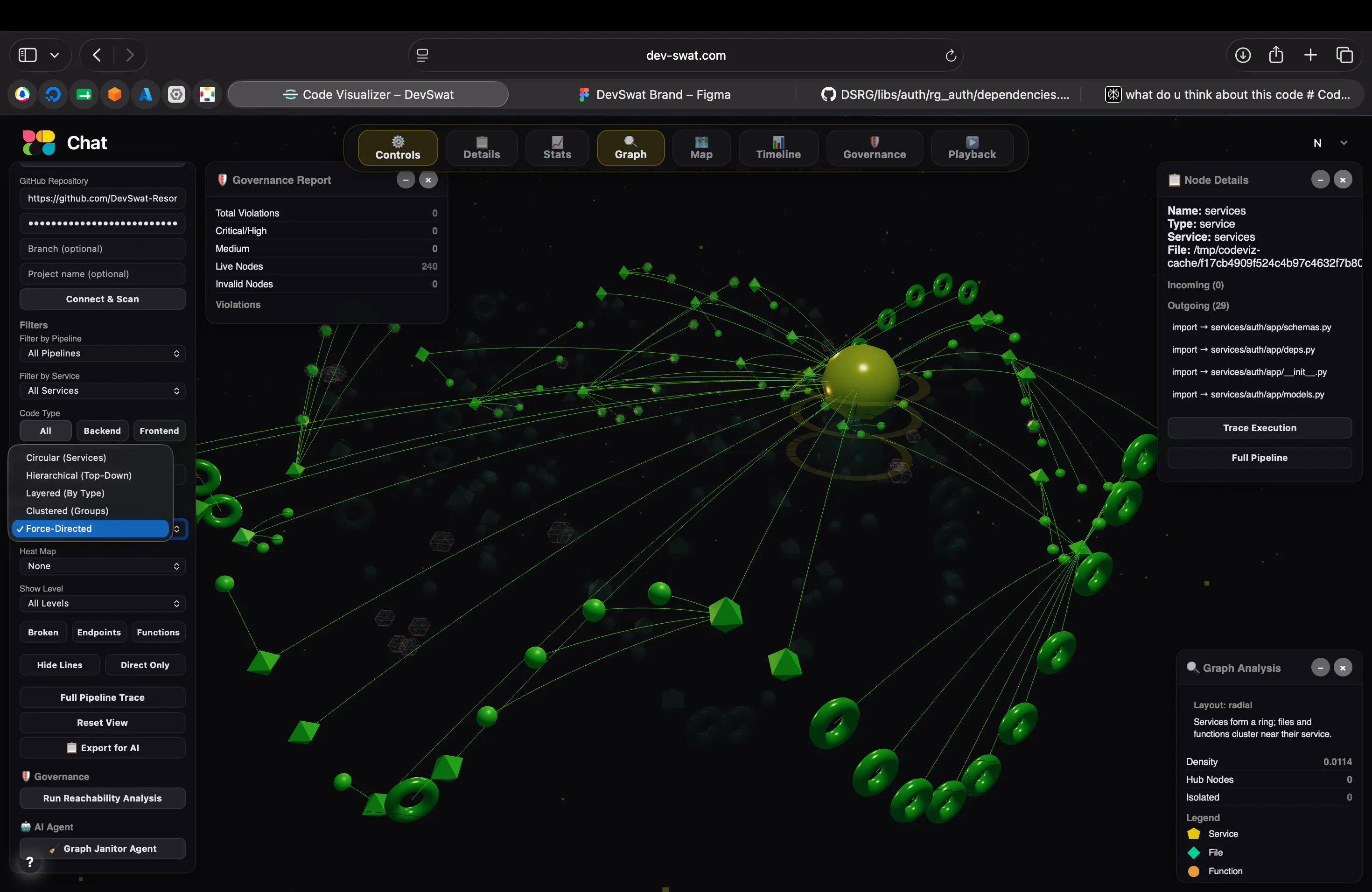Screen dimensions: 1372x892
Task: Open the orange cube pinned tab
Action: pyautogui.click(x=115, y=94)
